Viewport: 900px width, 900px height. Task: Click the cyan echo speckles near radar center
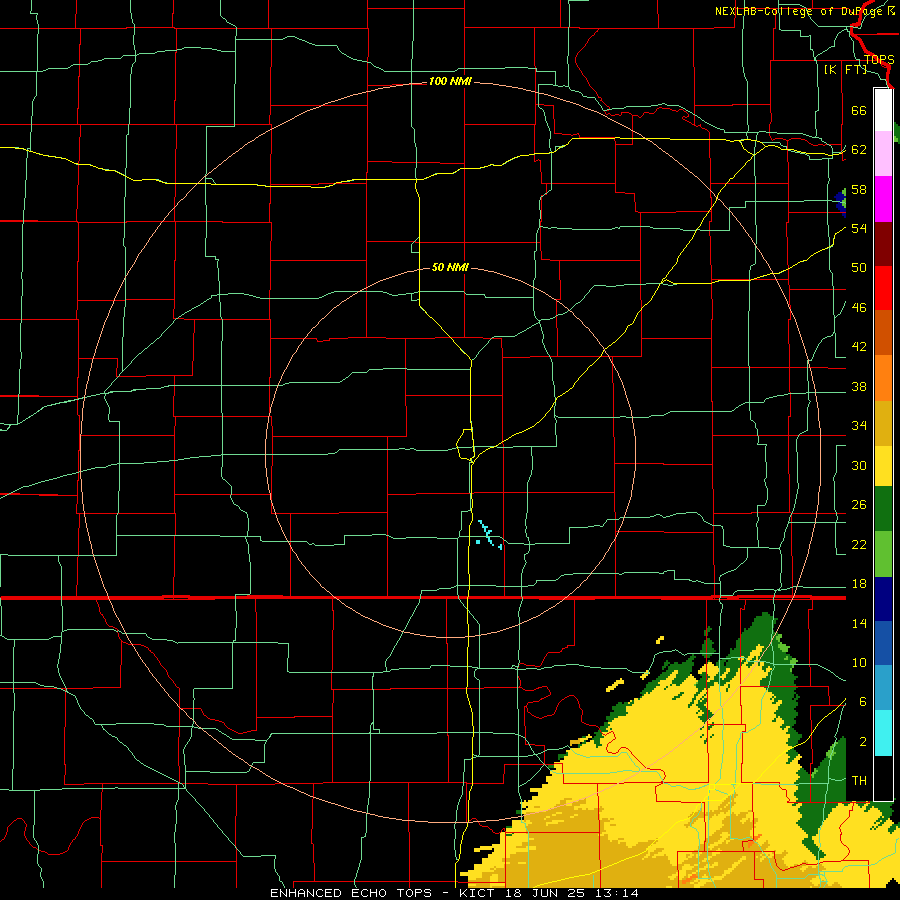pyautogui.click(x=488, y=535)
